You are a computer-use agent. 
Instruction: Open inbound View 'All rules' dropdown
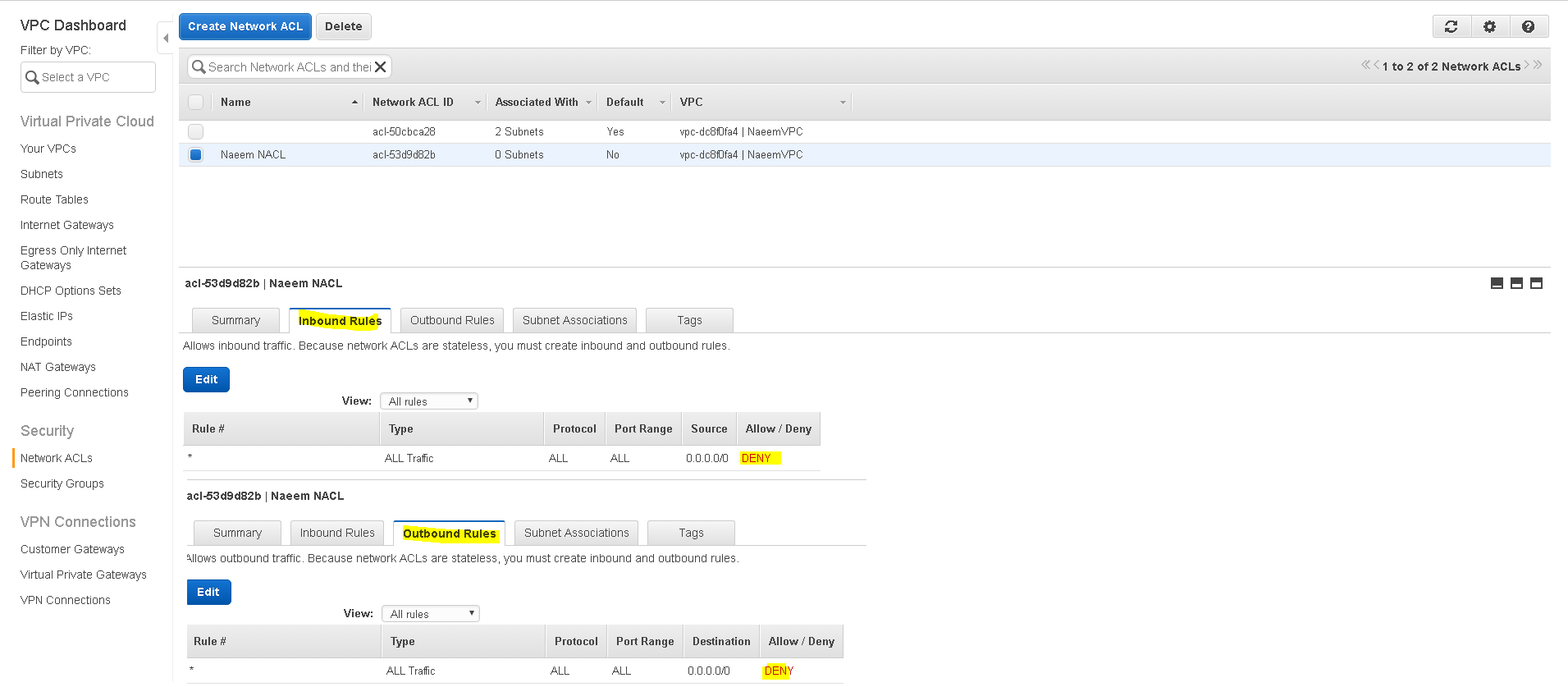click(429, 401)
